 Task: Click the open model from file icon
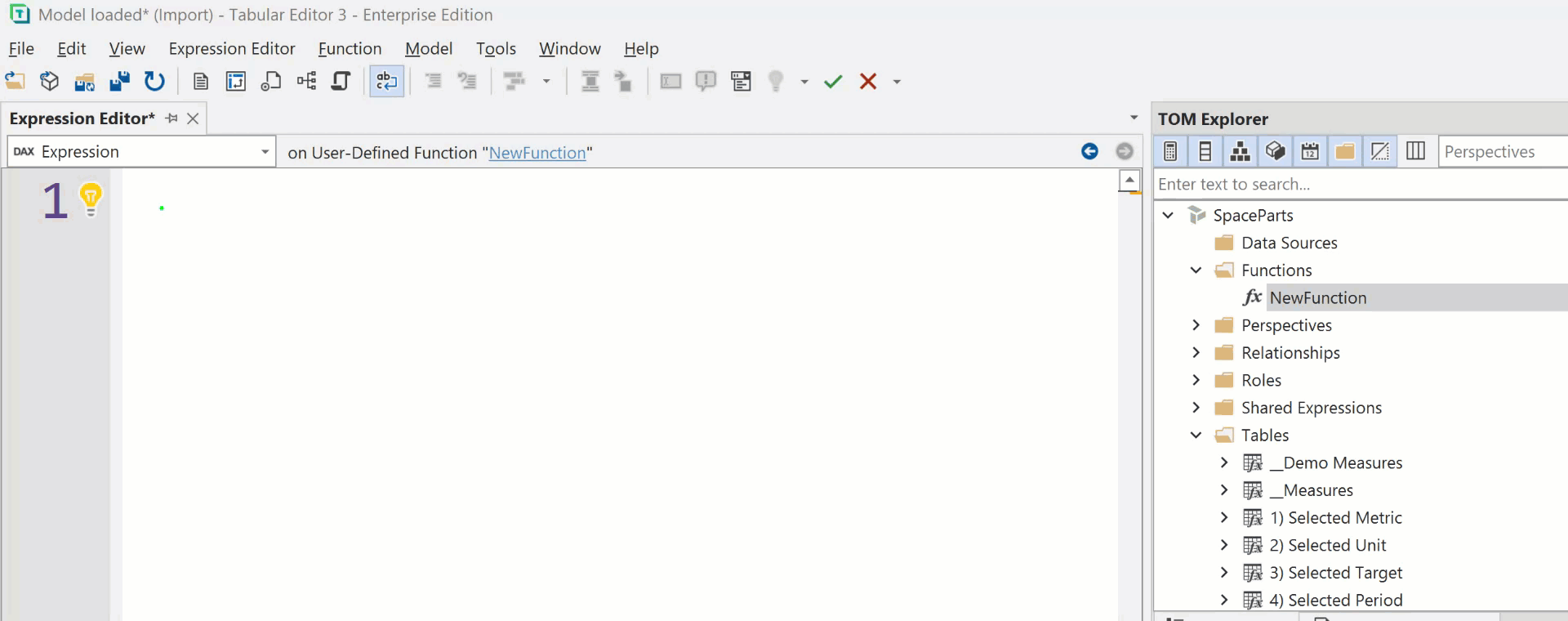[15, 81]
